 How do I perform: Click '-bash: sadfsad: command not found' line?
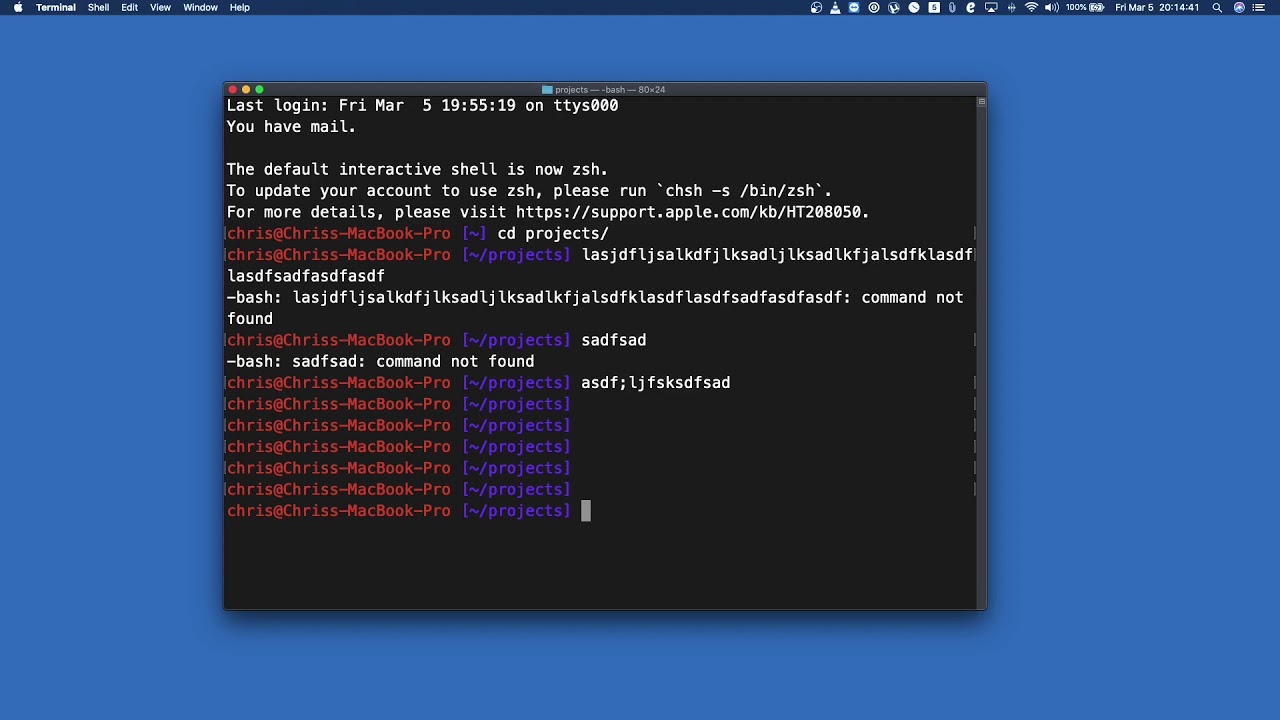[380, 362]
